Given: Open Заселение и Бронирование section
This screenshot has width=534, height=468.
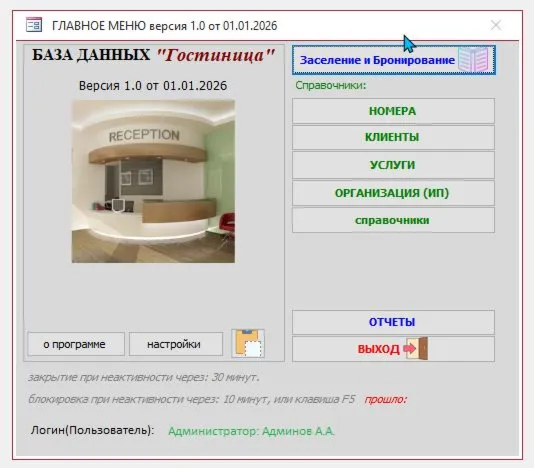Looking at the screenshot, I should pos(394,60).
